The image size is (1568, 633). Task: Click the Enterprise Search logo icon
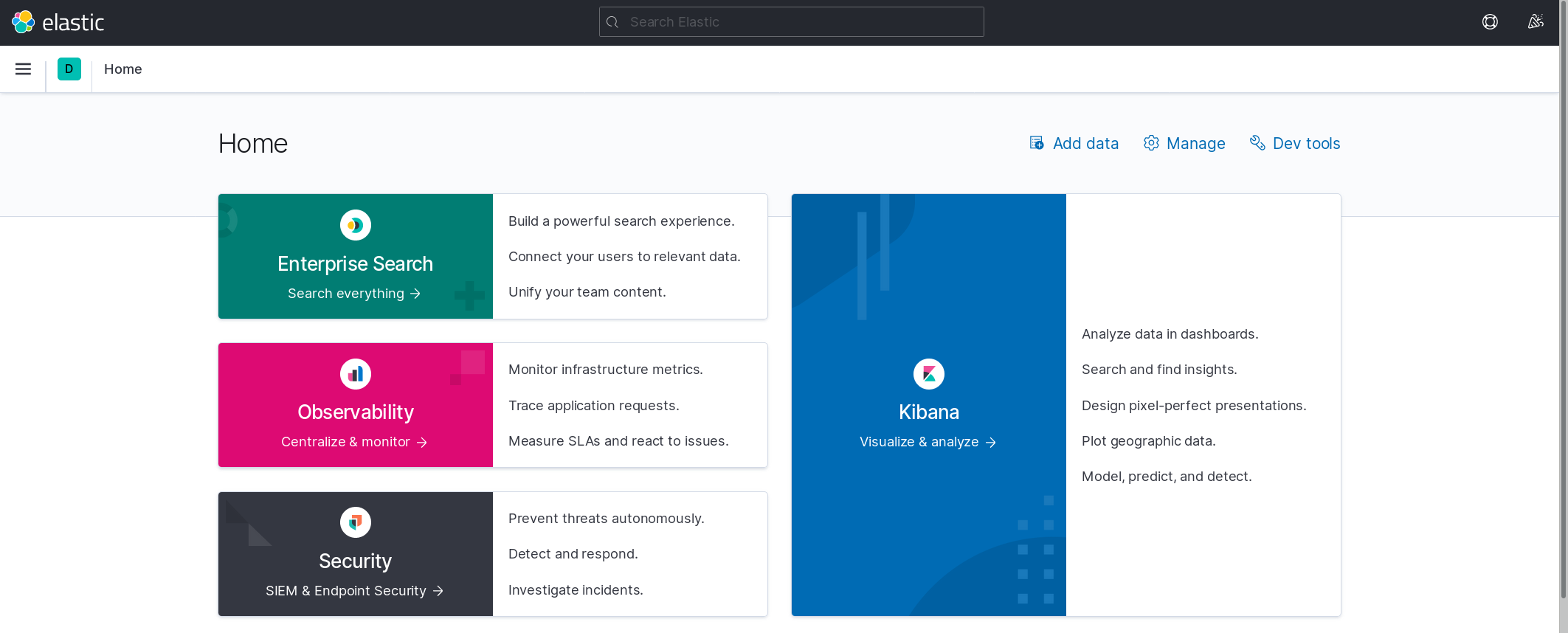pyautogui.click(x=356, y=225)
